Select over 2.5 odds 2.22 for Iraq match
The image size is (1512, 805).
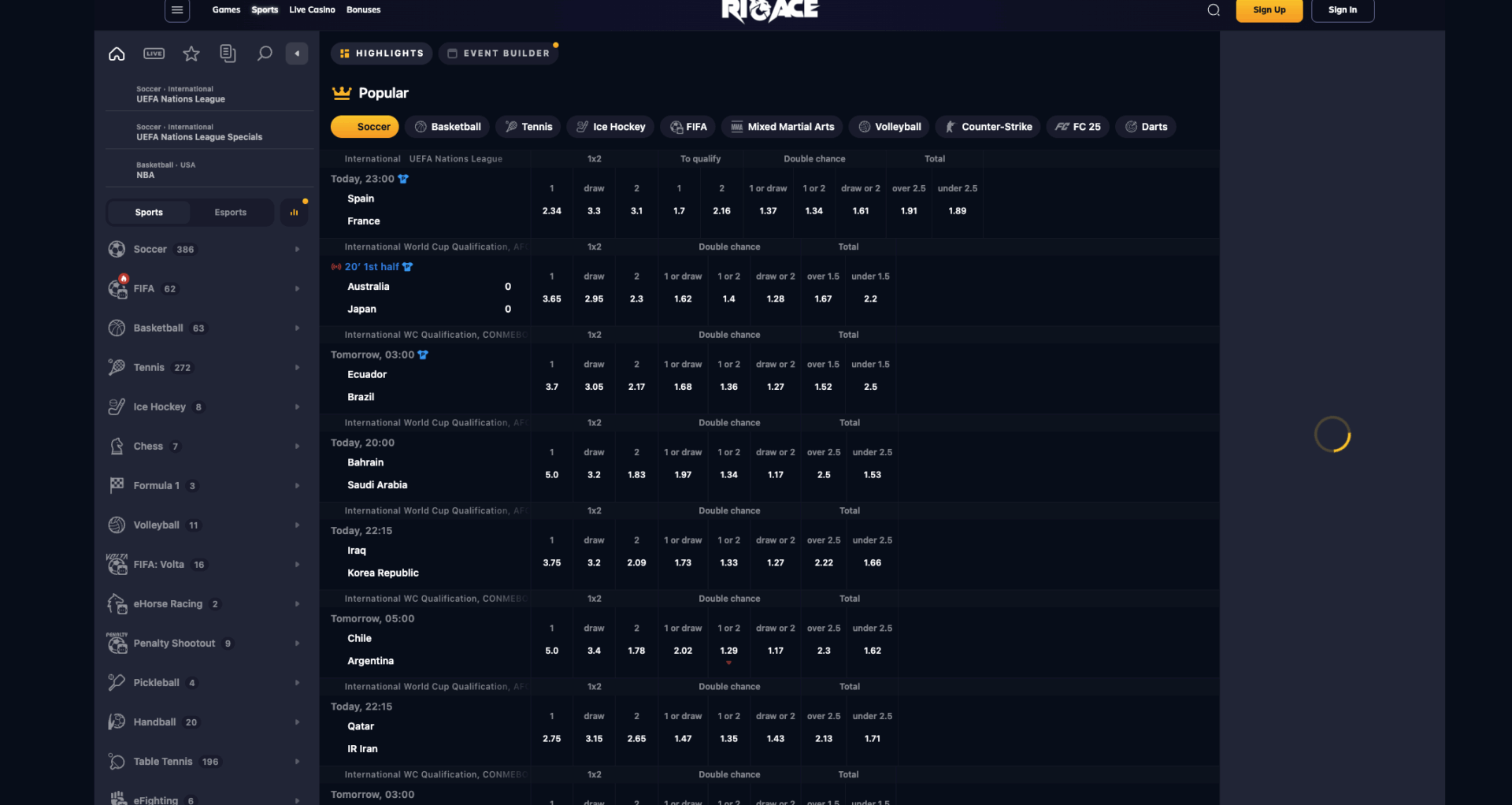pyautogui.click(x=824, y=563)
